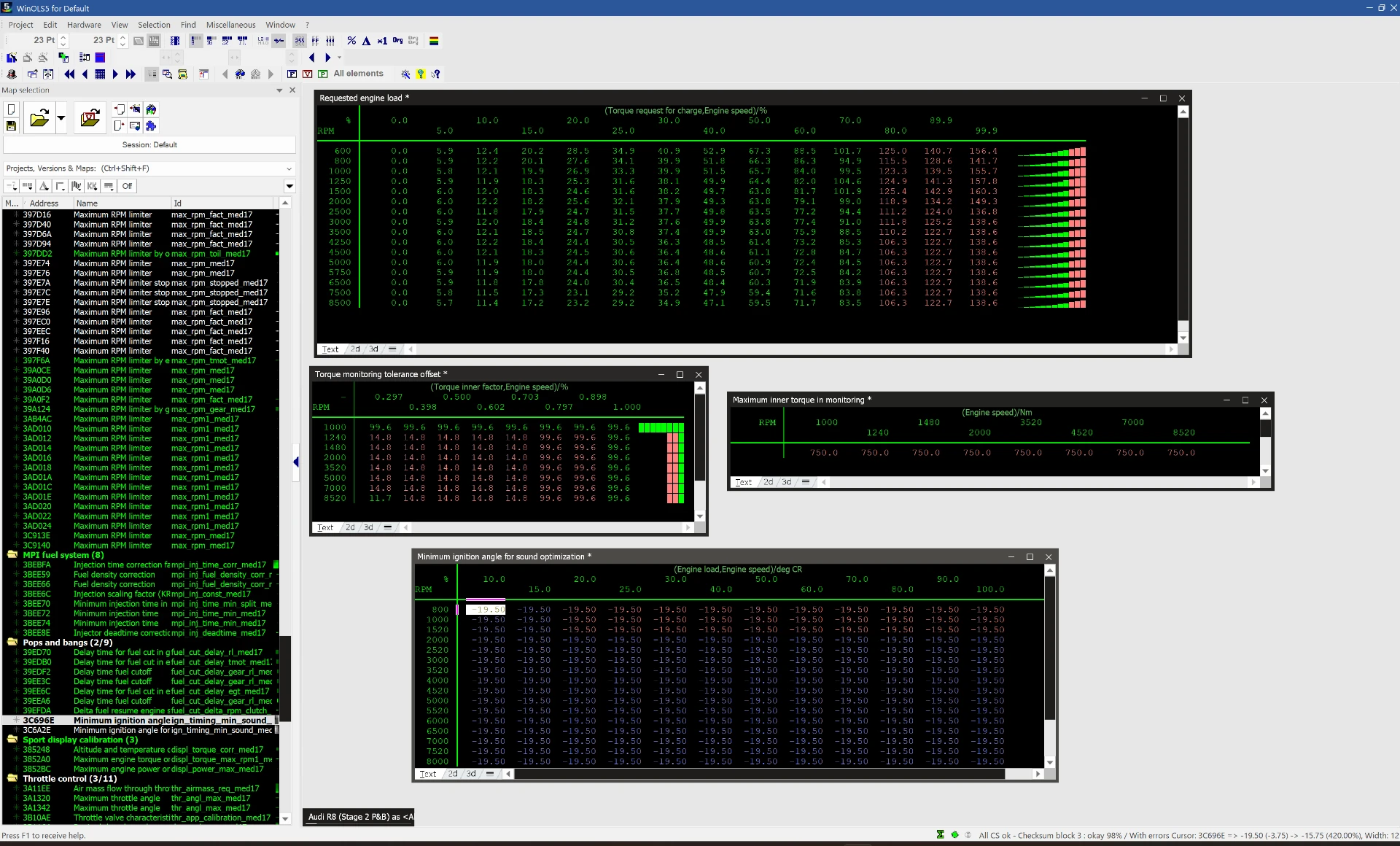This screenshot has height=846, width=1400.
Task: Click the All elements label in toolbar
Action: click(358, 74)
